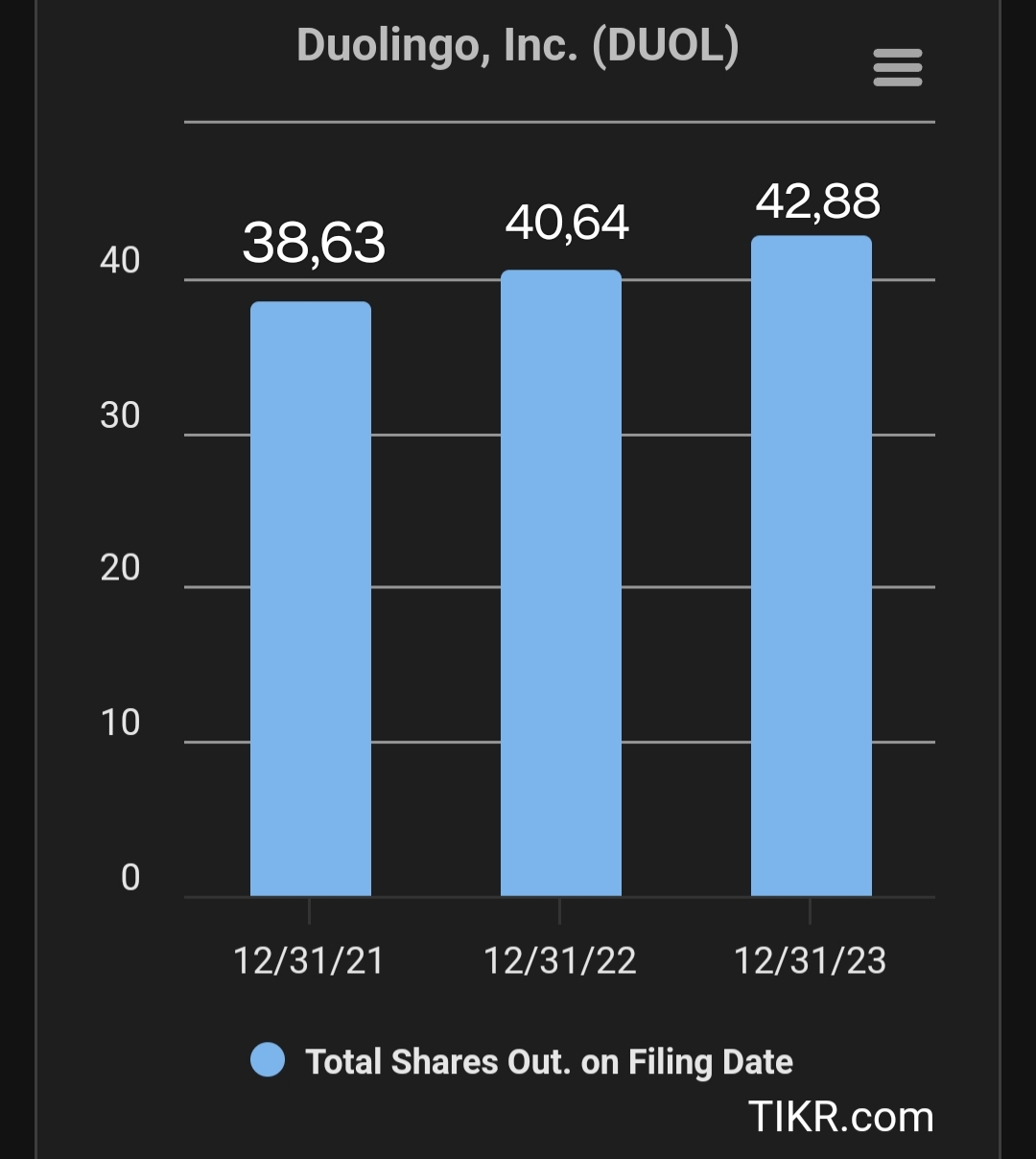Click the y-axis label 0
The height and width of the screenshot is (1159, 1036).
tap(130, 877)
